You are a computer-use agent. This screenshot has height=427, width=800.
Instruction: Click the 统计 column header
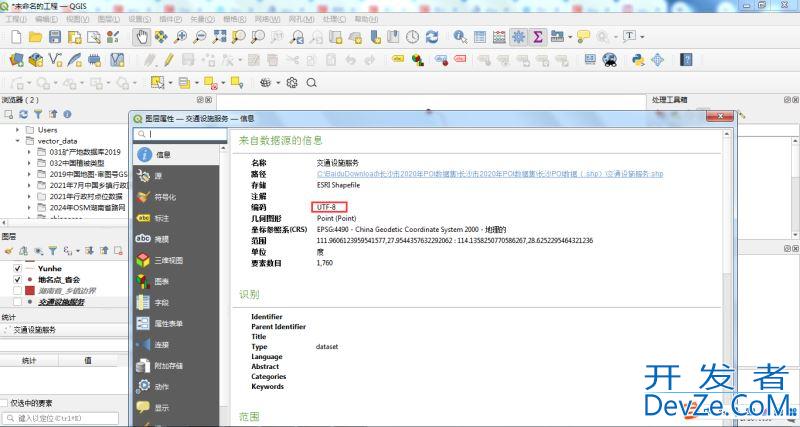[29, 361]
